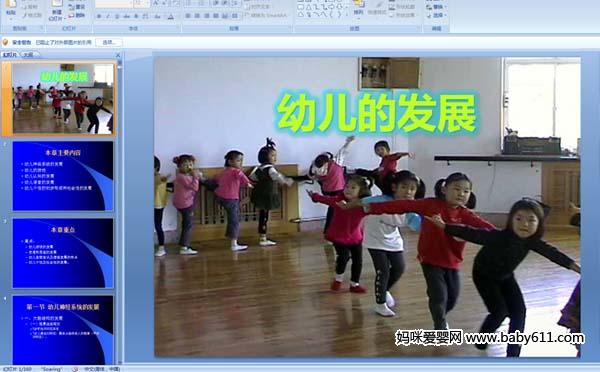
Task: Toggle italic formatting
Action: pyautogui.click(x=108, y=16)
